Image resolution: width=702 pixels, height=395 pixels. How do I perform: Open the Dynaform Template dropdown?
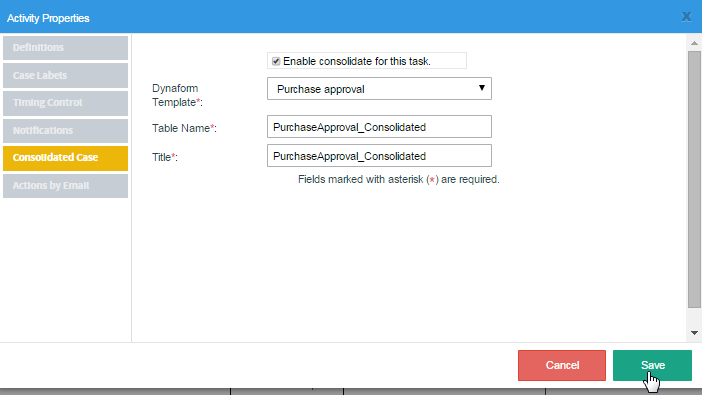379,89
